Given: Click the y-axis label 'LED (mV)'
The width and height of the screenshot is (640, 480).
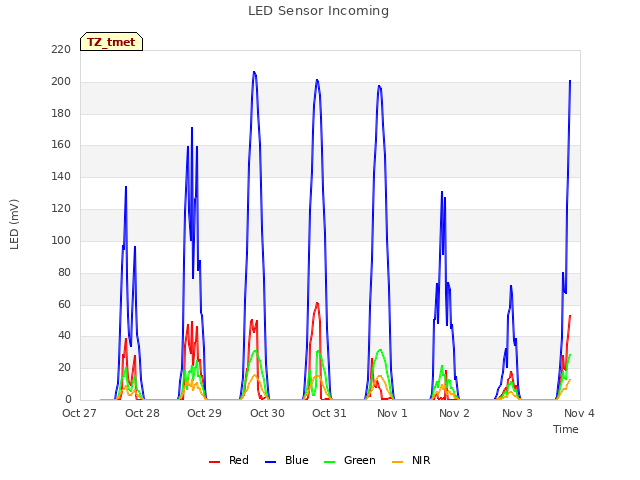Looking at the screenshot, I should pos(14,224).
